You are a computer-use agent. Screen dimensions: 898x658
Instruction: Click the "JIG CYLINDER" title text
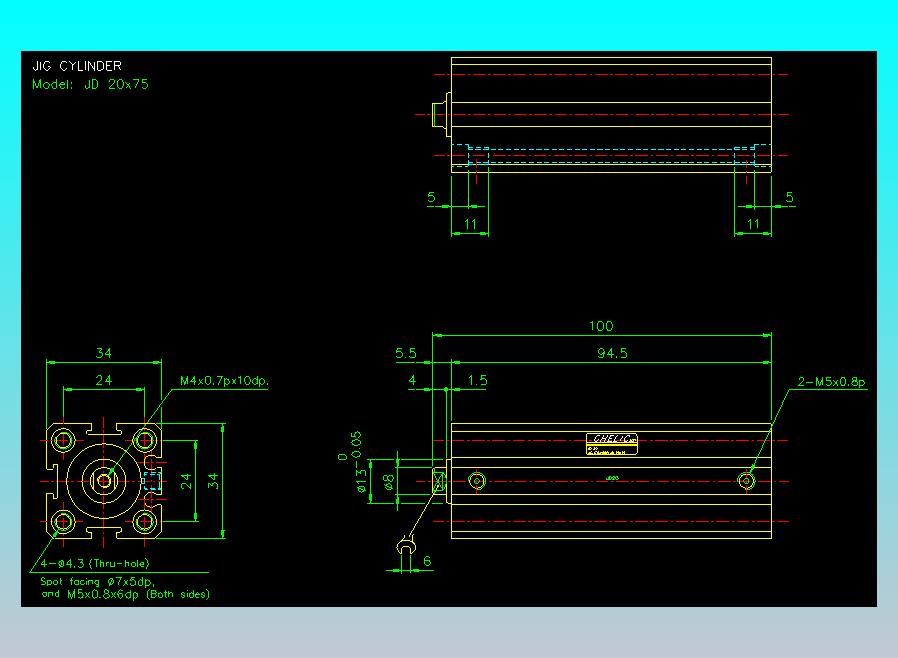click(x=77, y=66)
